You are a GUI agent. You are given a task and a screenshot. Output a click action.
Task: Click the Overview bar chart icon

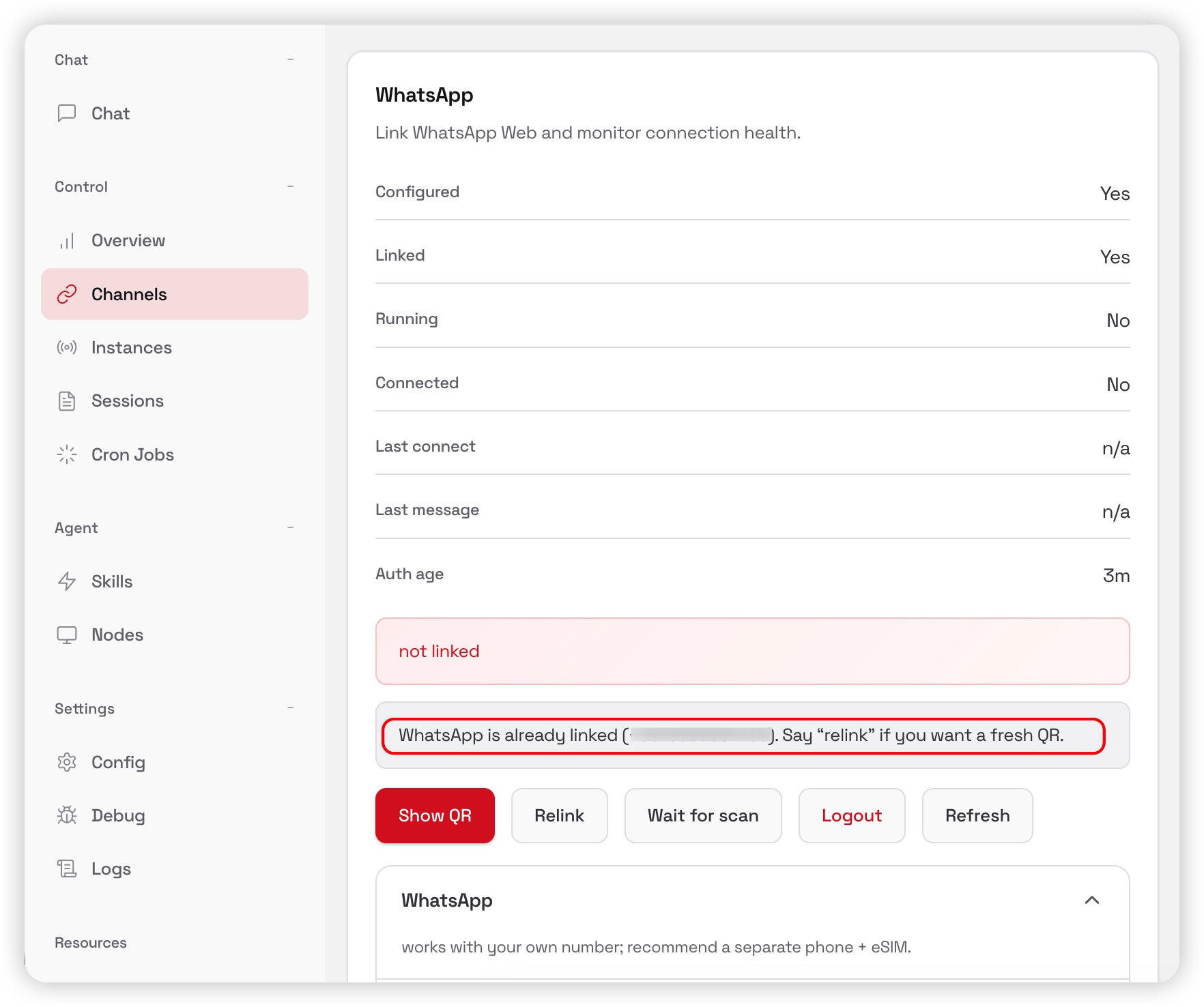(x=67, y=241)
